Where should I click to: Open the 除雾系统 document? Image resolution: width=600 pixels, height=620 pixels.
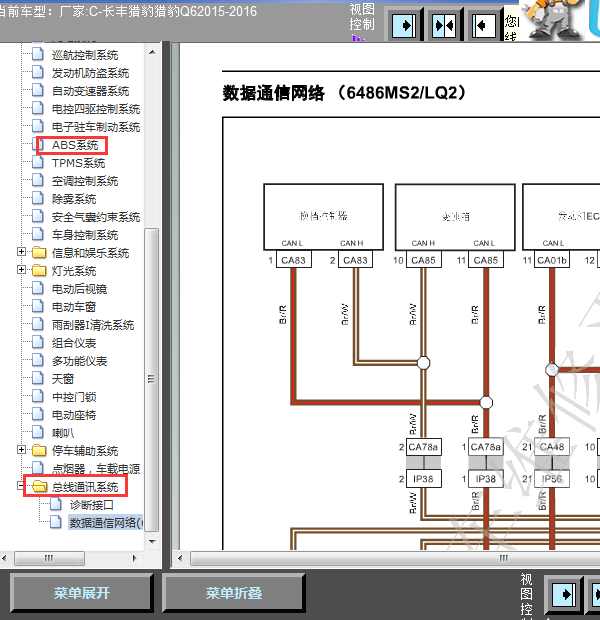click(74, 199)
